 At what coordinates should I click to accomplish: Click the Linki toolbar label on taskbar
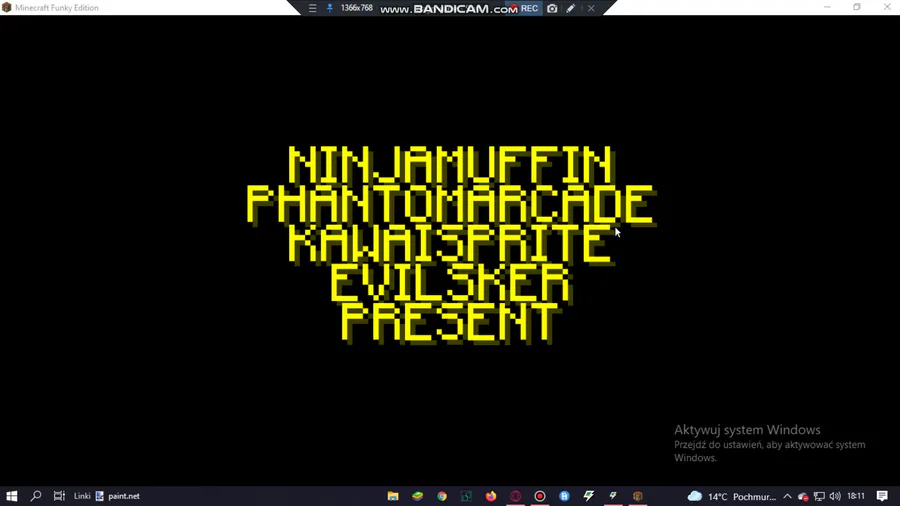(82, 496)
